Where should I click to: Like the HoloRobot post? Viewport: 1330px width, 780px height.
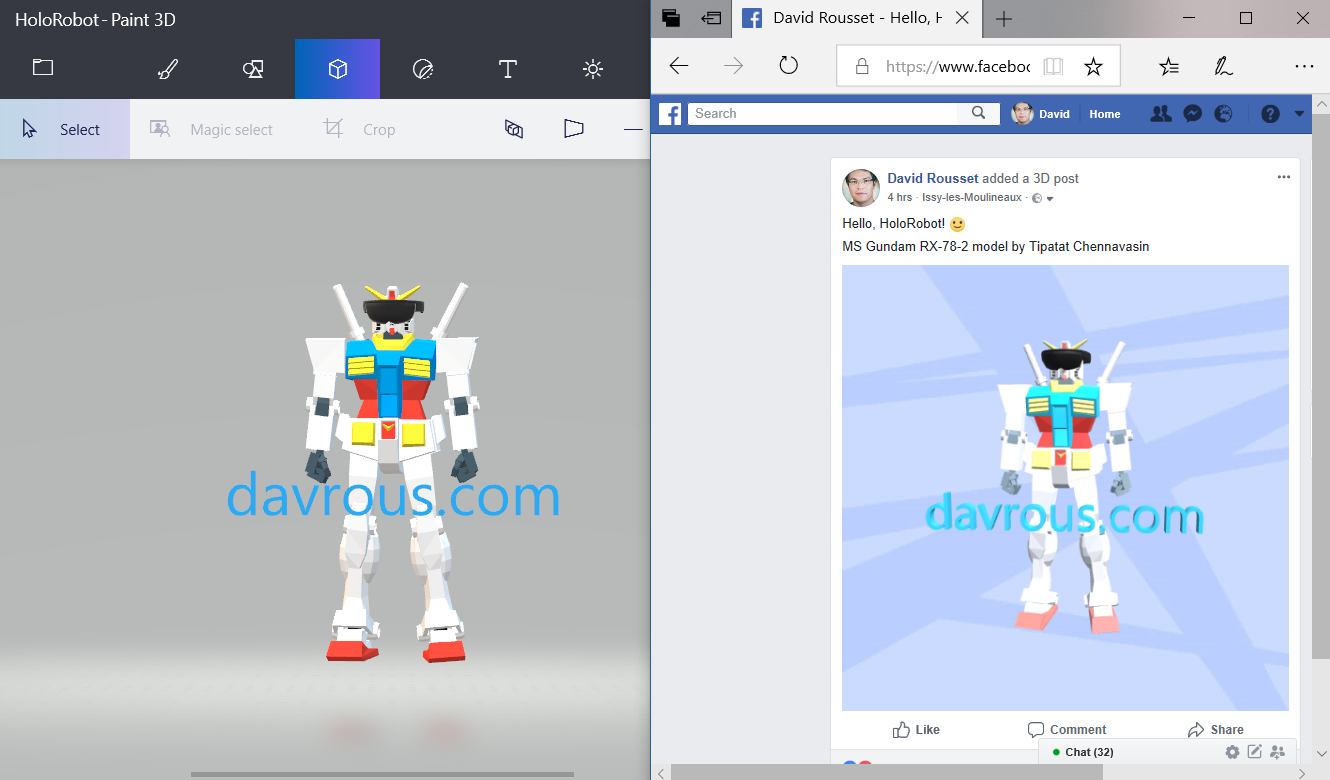click(917, 730)
